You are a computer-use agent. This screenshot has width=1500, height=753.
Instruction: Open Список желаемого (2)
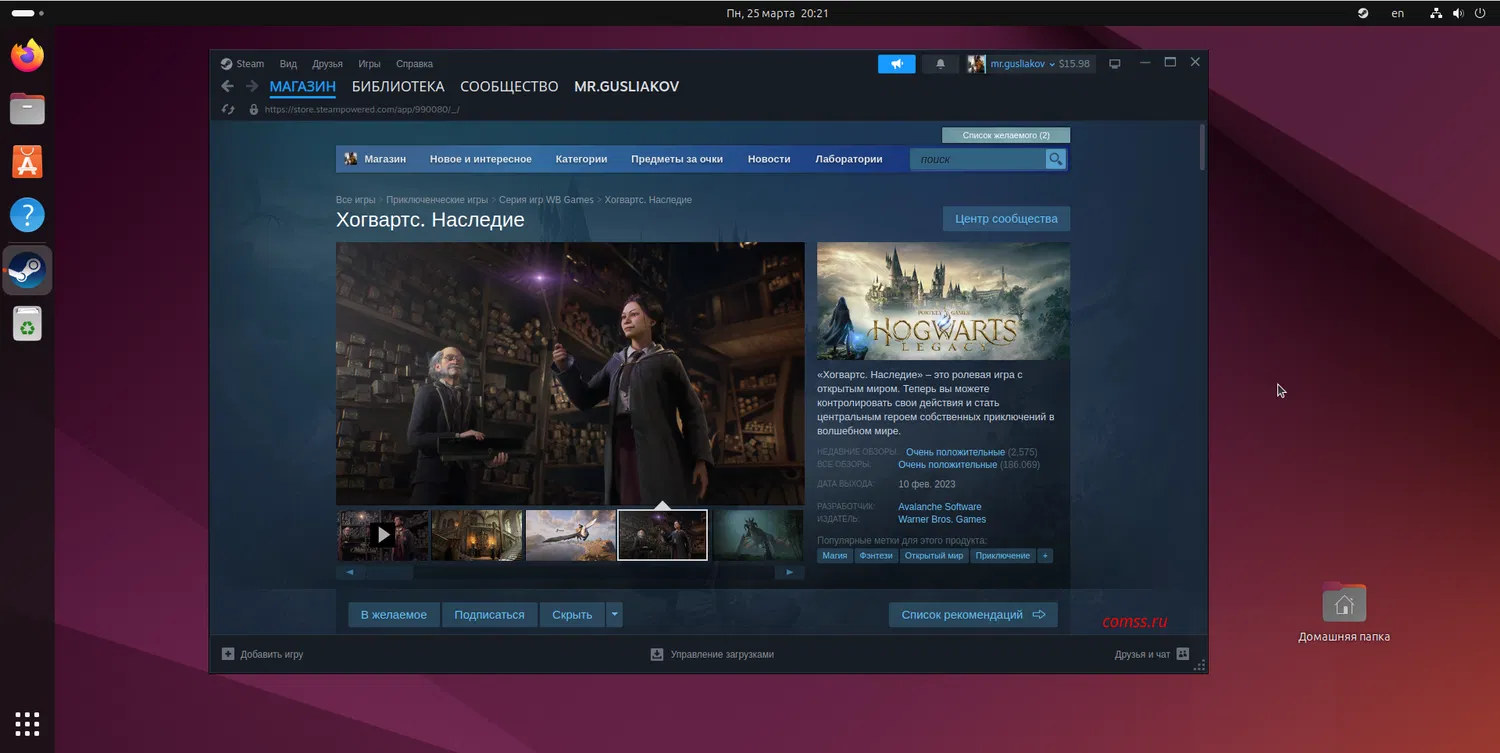[x=1006, y=135]
